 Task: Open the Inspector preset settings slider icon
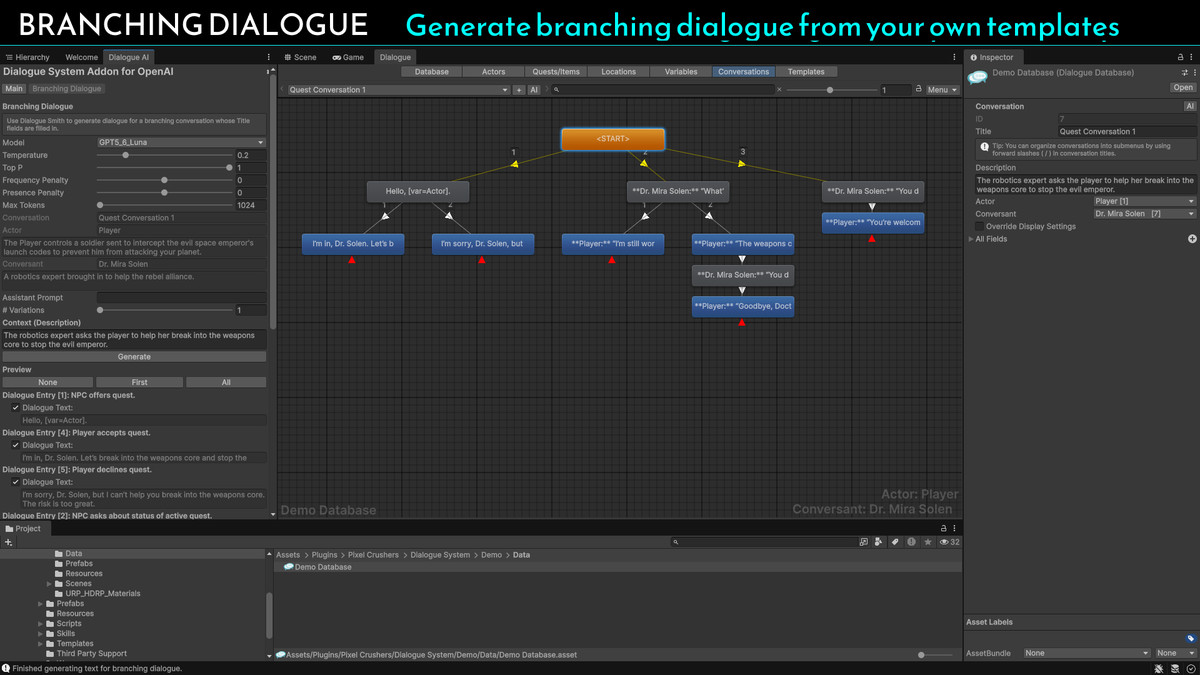click(x=1185, y=73)
